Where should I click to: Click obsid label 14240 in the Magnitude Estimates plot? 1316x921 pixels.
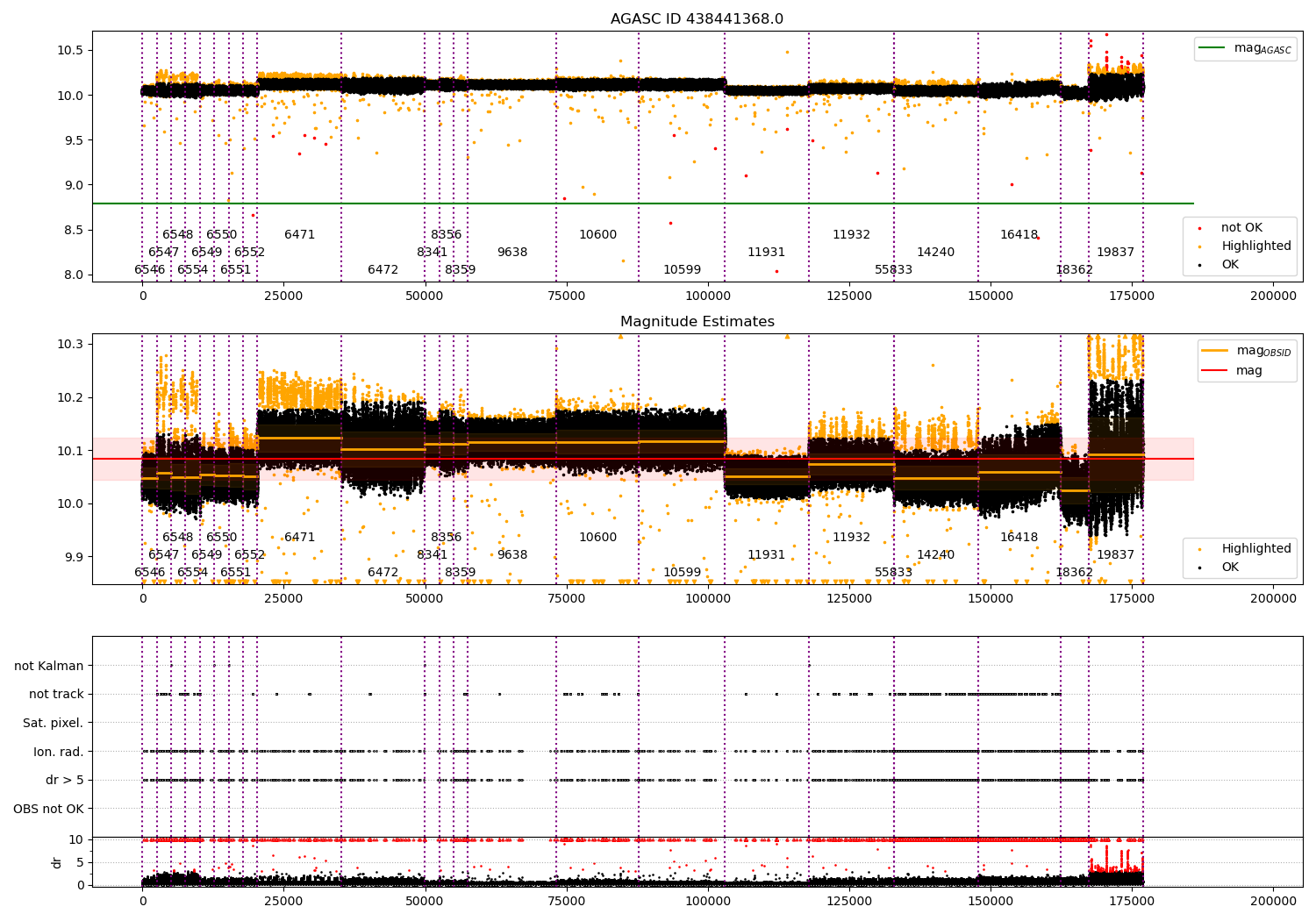[935, 554]
